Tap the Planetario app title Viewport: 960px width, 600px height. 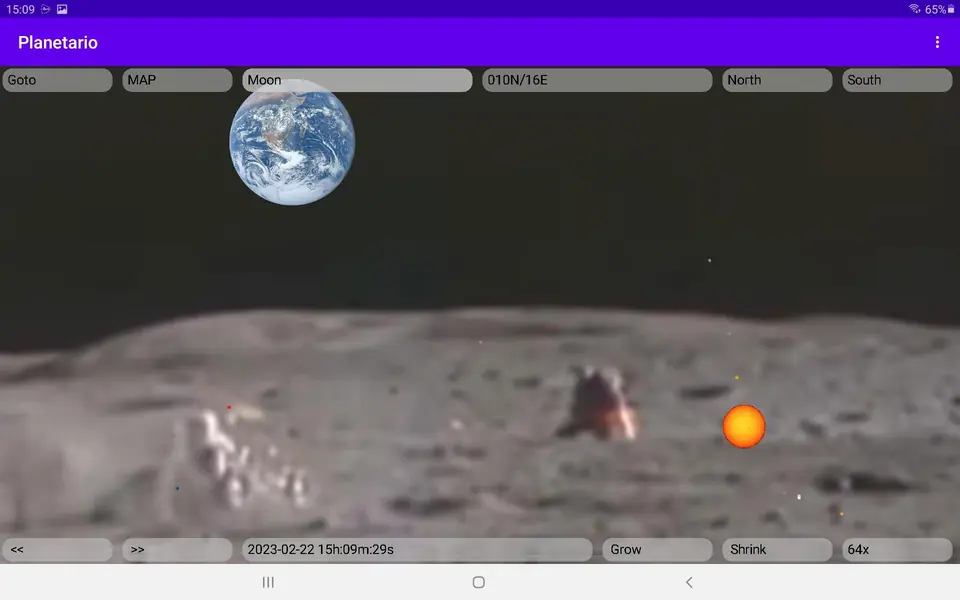(58, 42)
